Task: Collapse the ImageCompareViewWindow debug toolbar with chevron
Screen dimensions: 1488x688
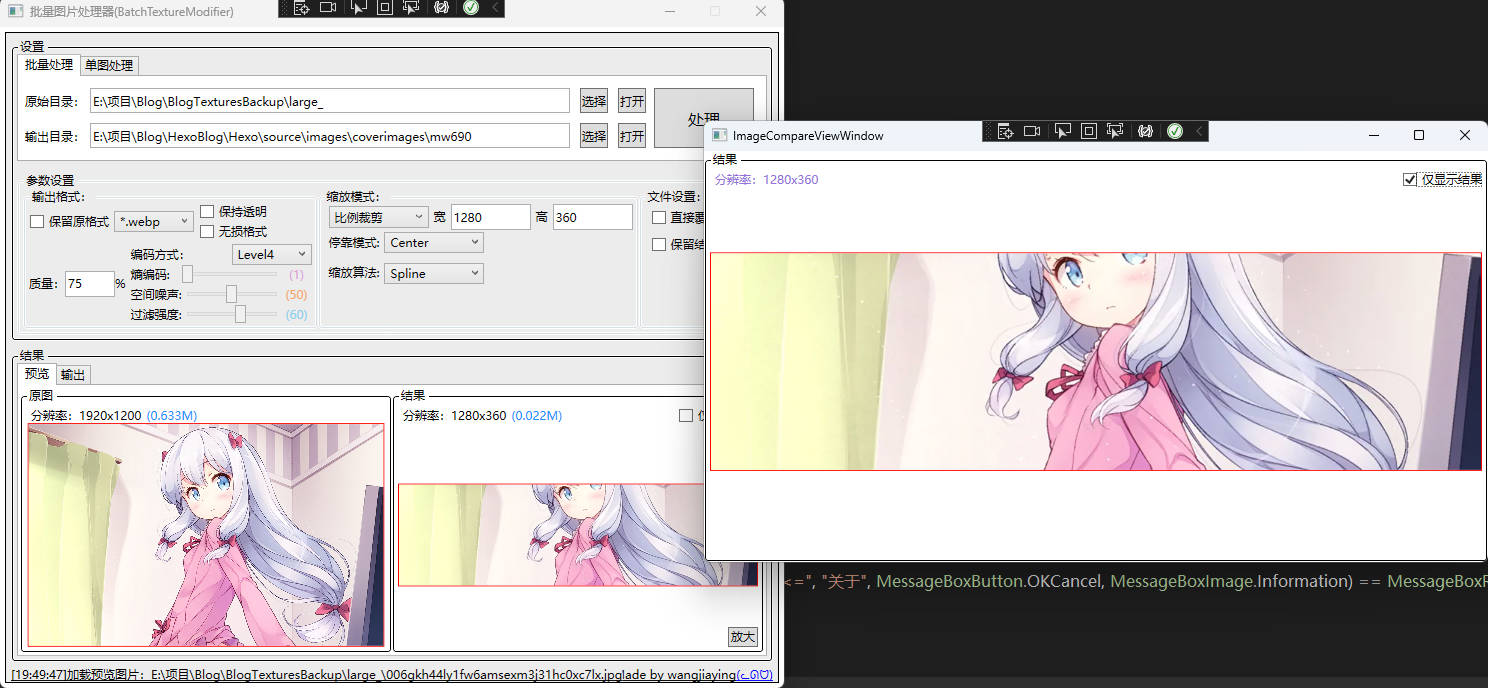Action: pos(1199,131)
